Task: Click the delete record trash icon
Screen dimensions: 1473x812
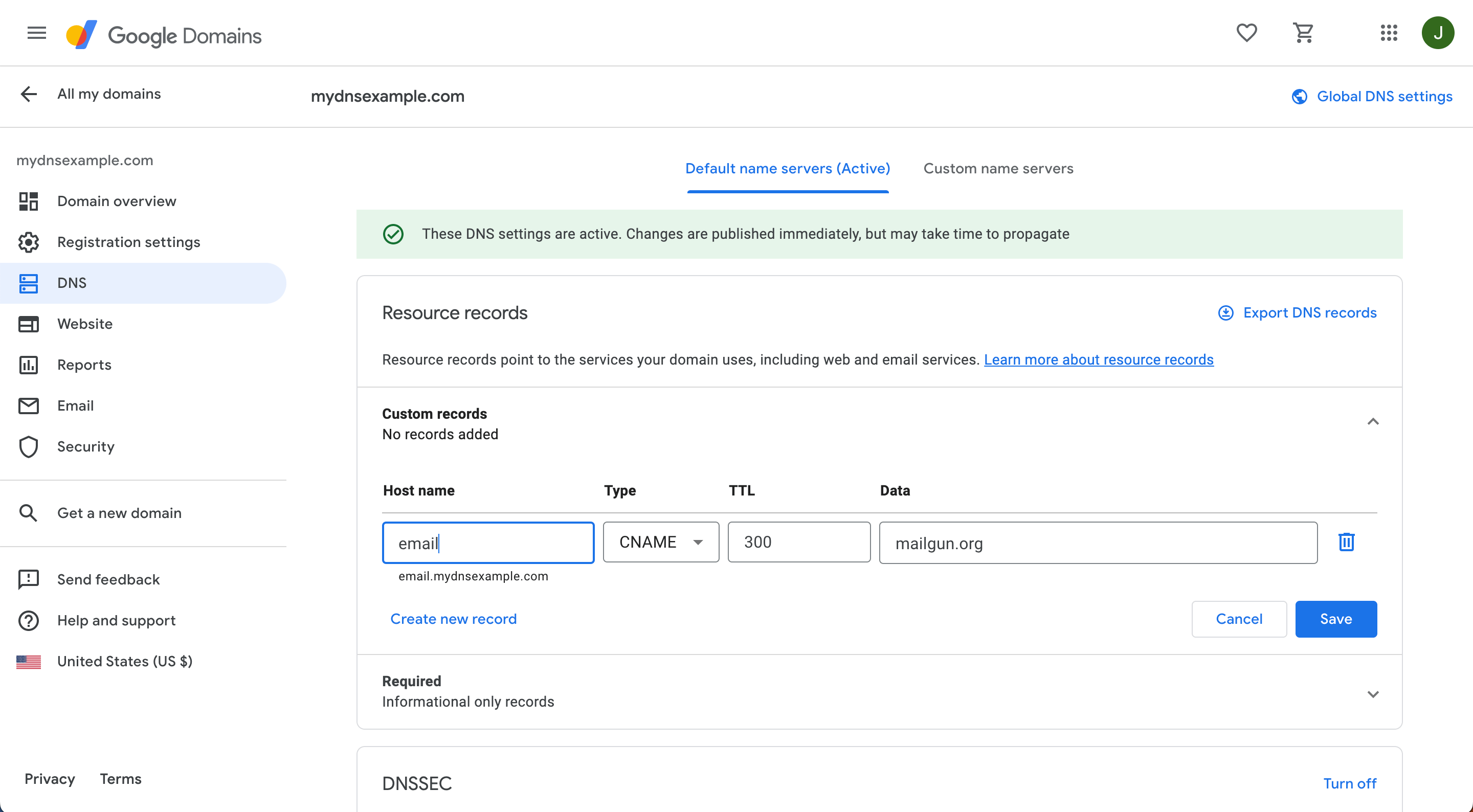Action: pos(1347,542)
